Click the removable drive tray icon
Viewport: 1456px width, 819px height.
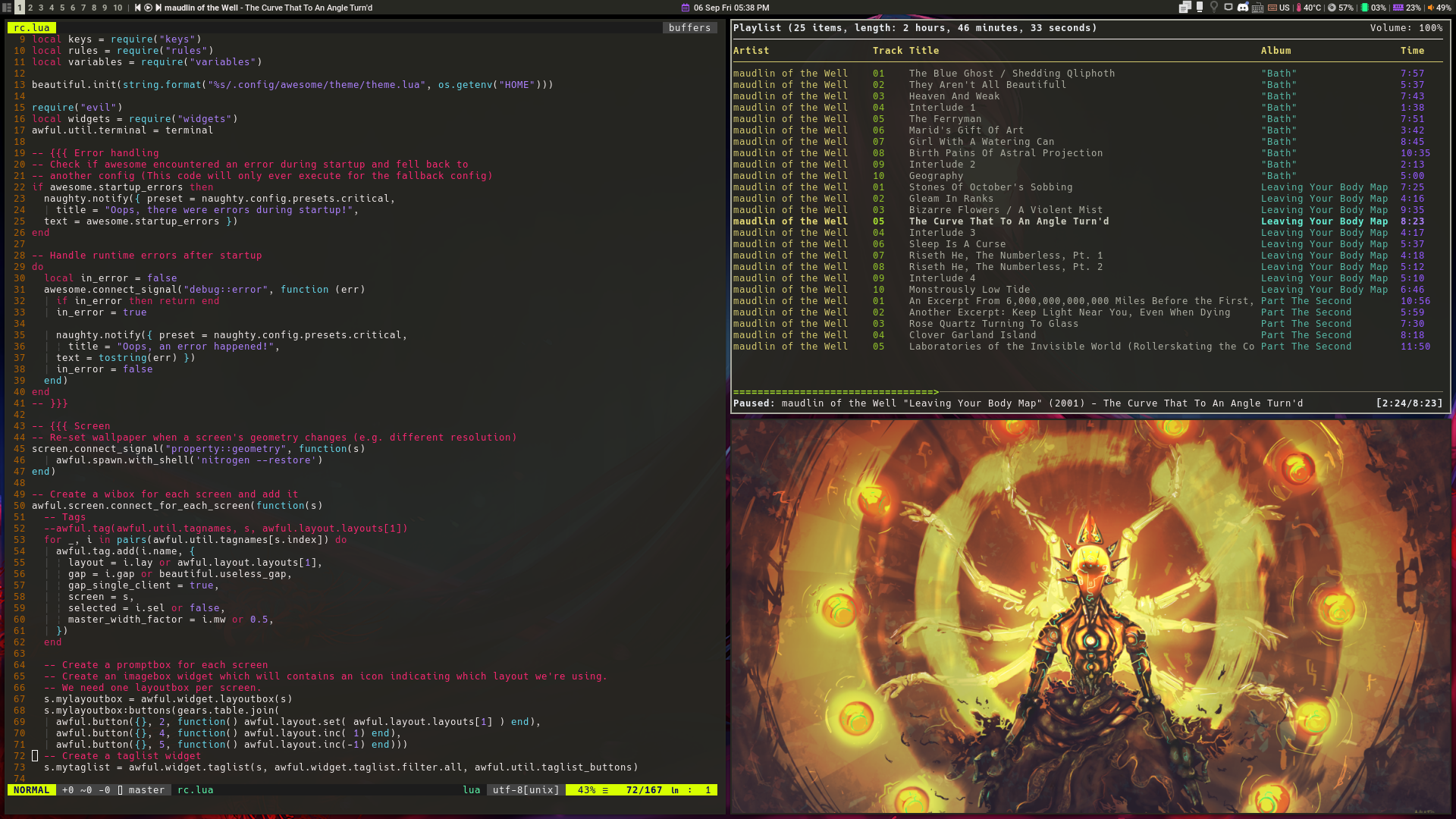tap(1200, 8)
